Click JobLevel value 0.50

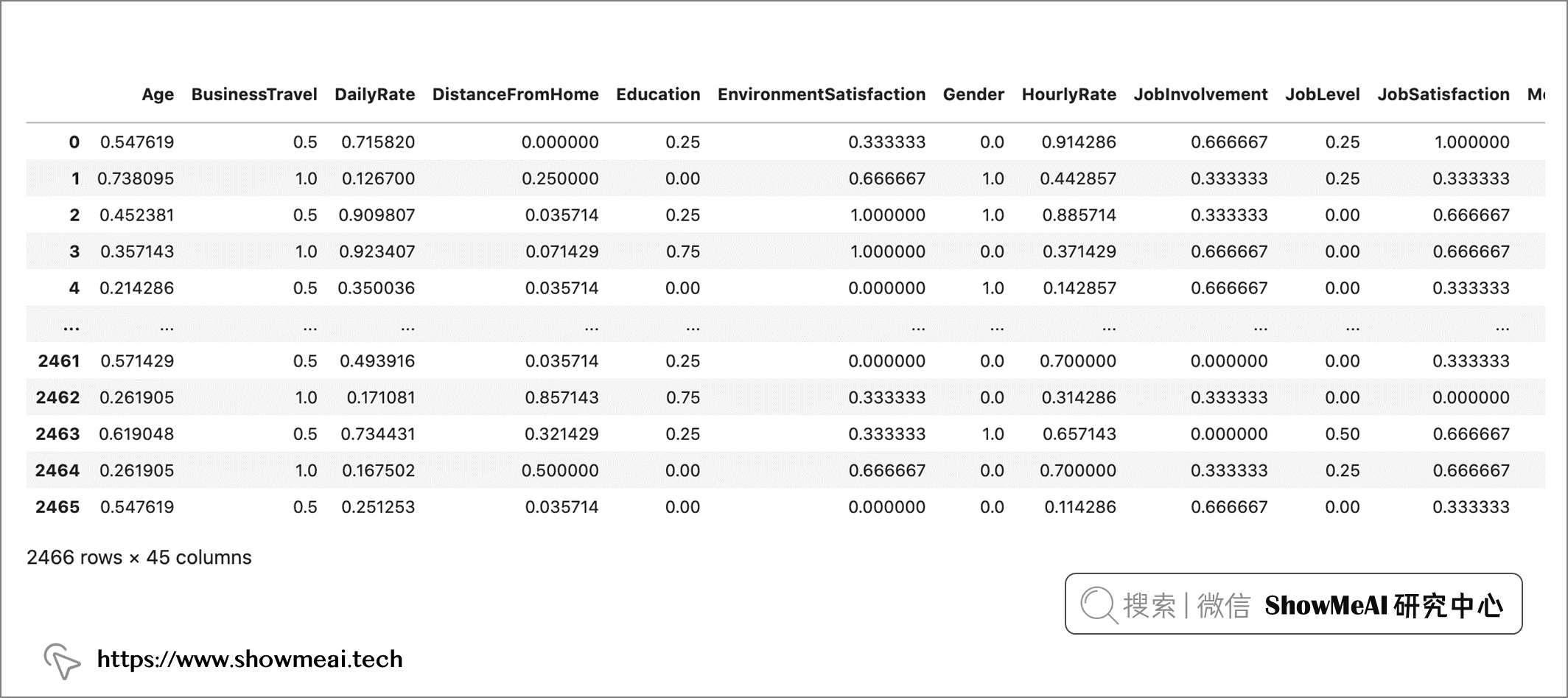point(1343,434)
